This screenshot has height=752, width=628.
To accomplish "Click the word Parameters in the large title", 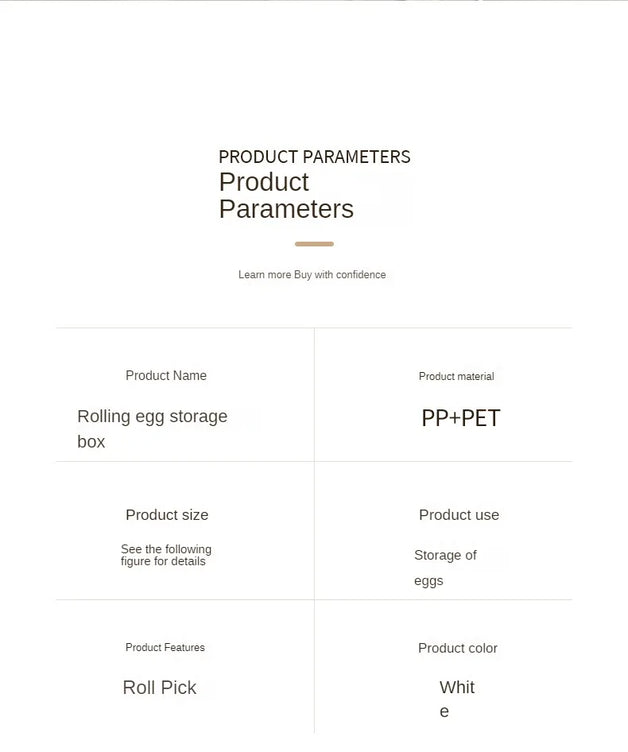I will [x=286, y=209].
